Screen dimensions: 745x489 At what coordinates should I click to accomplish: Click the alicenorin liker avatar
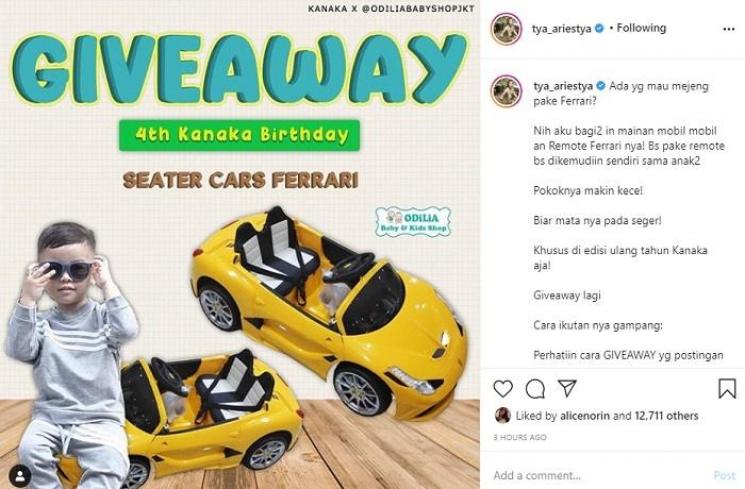coord(502,415)
